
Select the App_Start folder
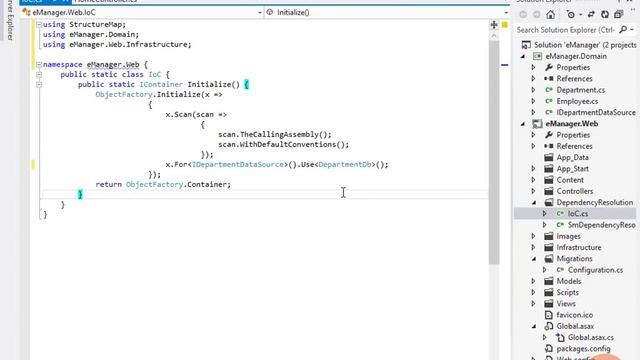click(x=572, y=169)
